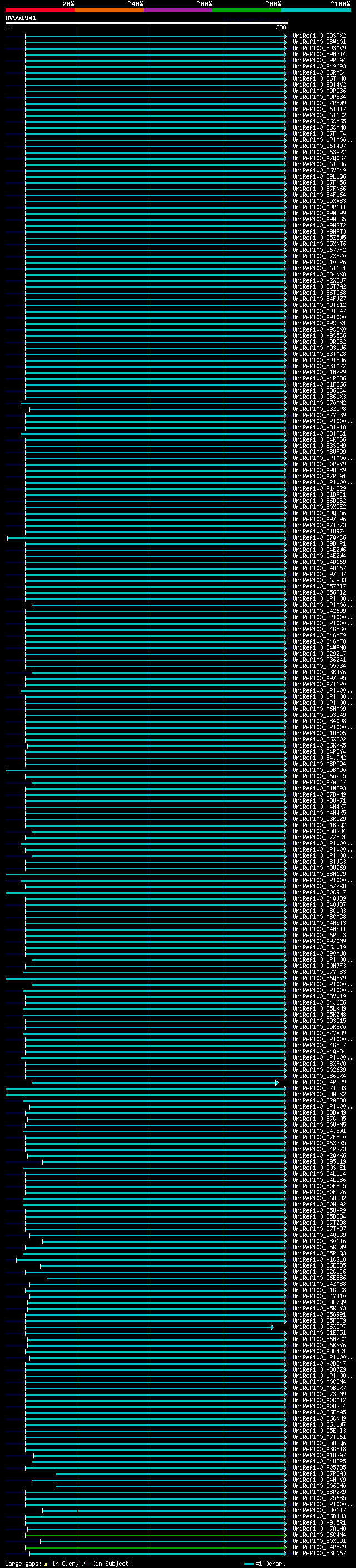The image size is (356, 1568).
Task: Open UniRef100_B7FHF4 hit
Action: [x=319, y=133]
